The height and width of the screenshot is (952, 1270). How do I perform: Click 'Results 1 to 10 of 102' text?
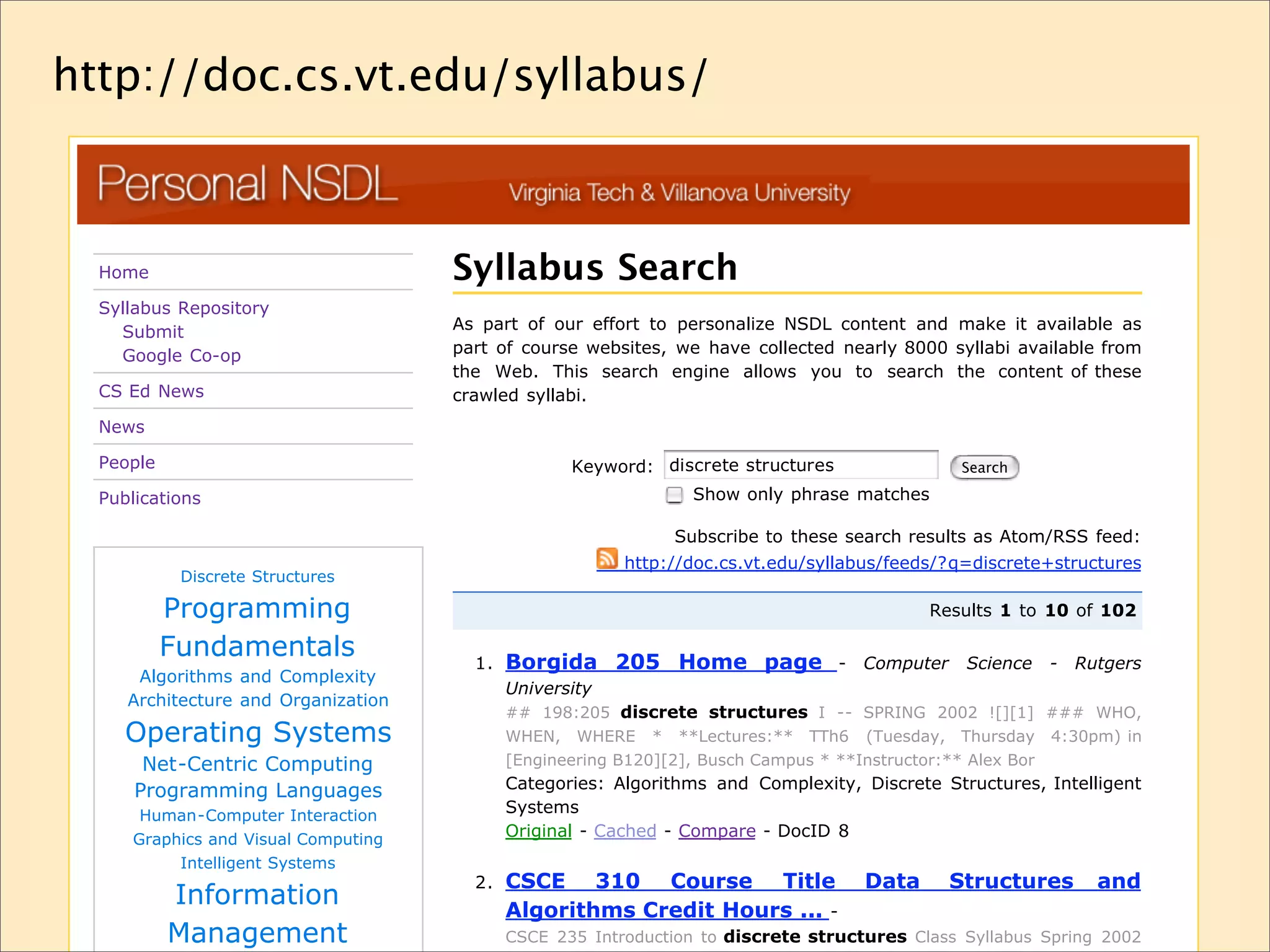pyautogui.click(x=1032, y=610)
